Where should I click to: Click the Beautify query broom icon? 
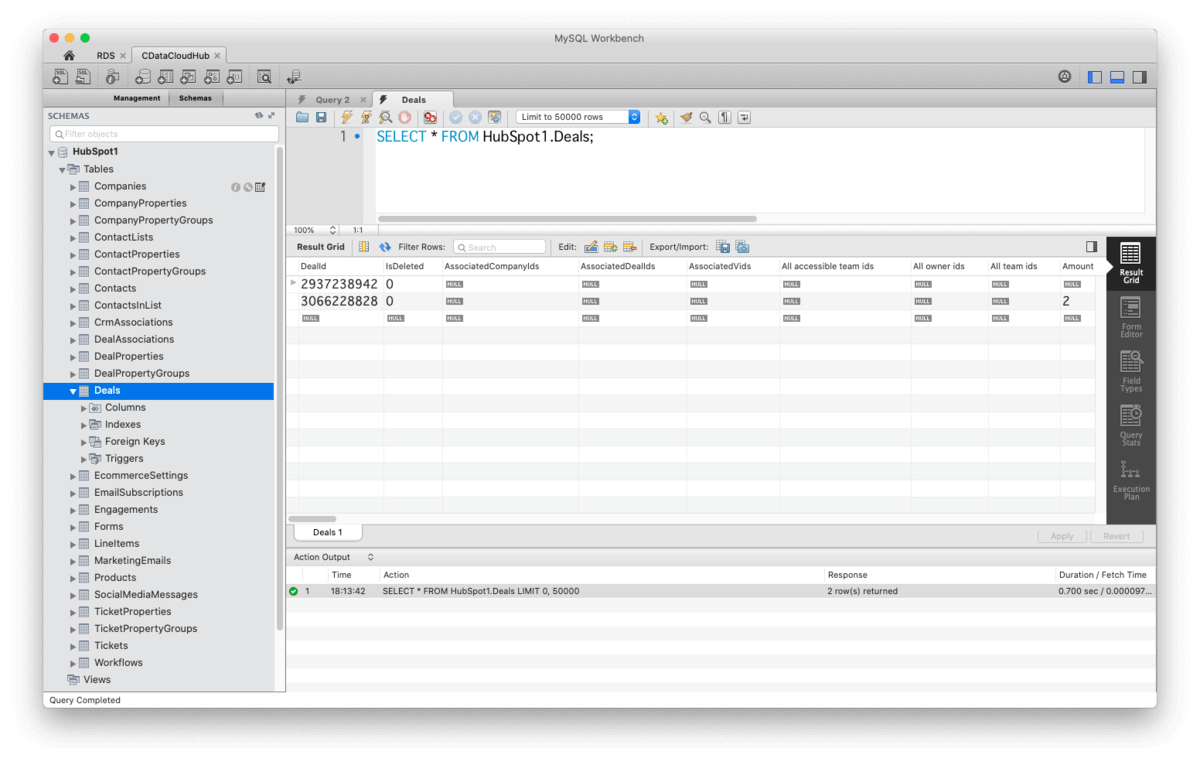686,117
